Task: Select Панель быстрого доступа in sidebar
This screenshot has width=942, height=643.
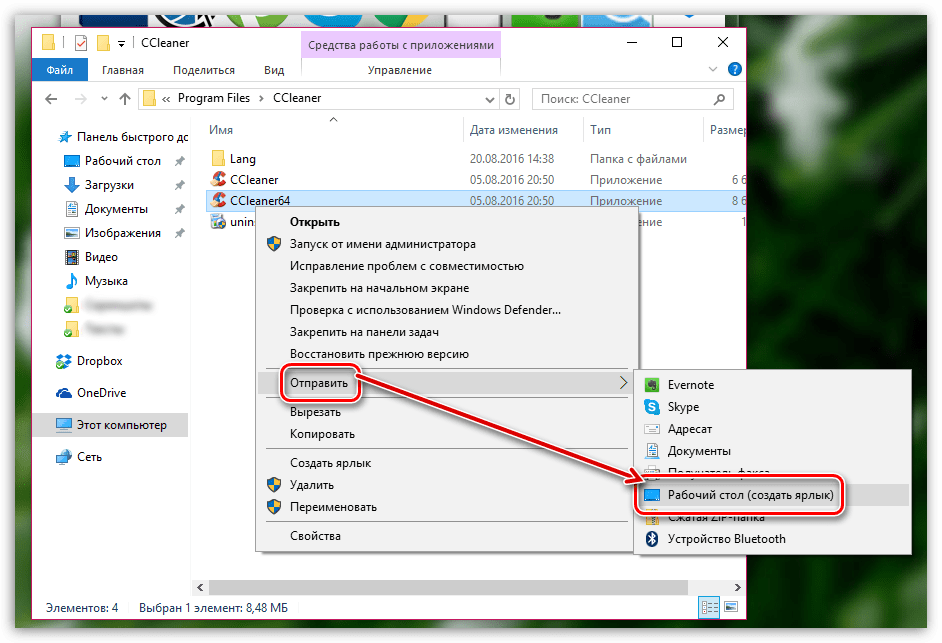Action: tap(124, 137)
